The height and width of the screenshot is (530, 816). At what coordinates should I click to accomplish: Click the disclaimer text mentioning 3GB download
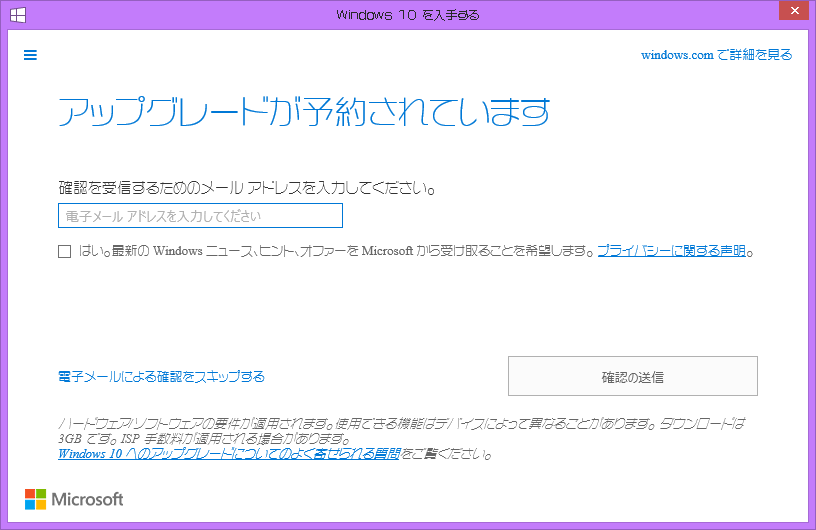click(401, 431)
